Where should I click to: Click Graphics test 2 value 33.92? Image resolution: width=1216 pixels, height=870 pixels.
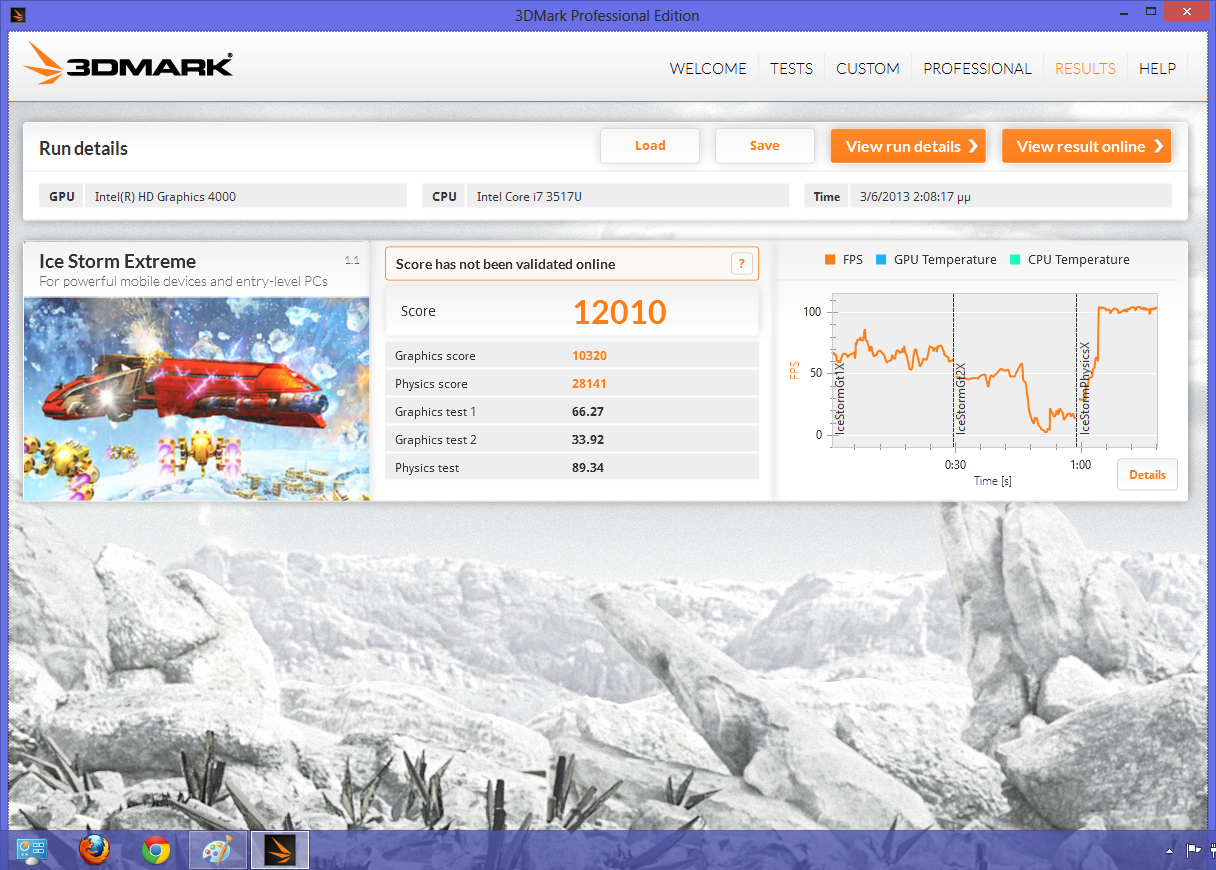point(588,440)
